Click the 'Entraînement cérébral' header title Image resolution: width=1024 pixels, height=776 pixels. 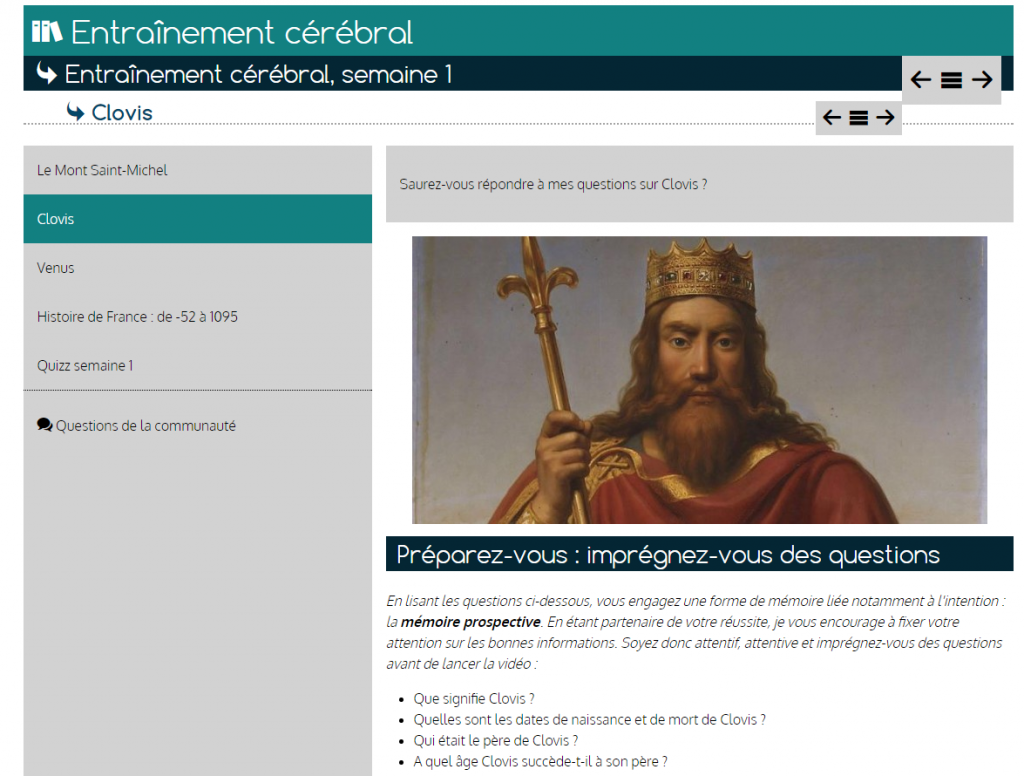coord(242,32)
